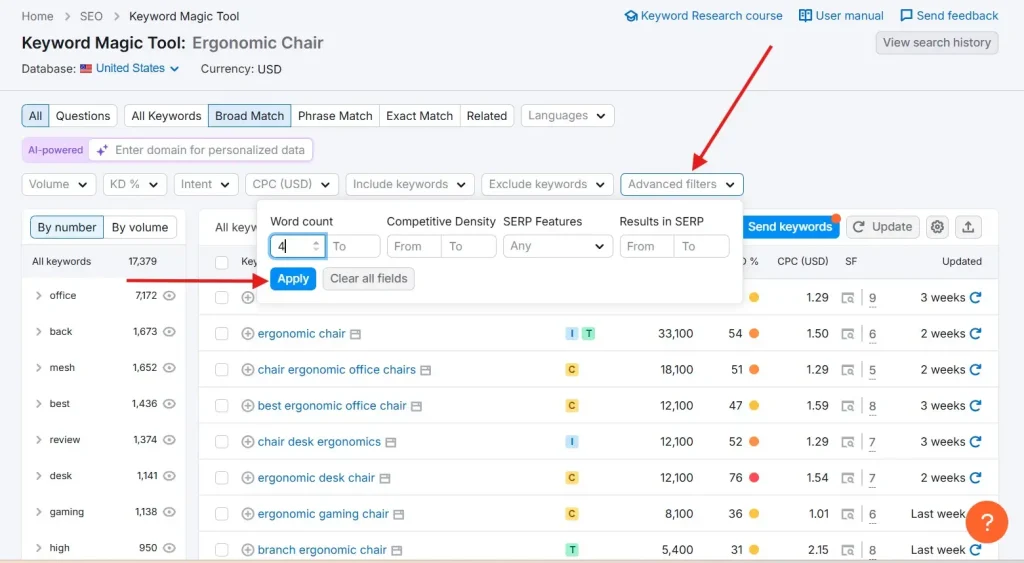Go to SEO breadcrumb
The height and width of the screenshot is (563, 1024).
pyautogui.click(x=91, y=16)
